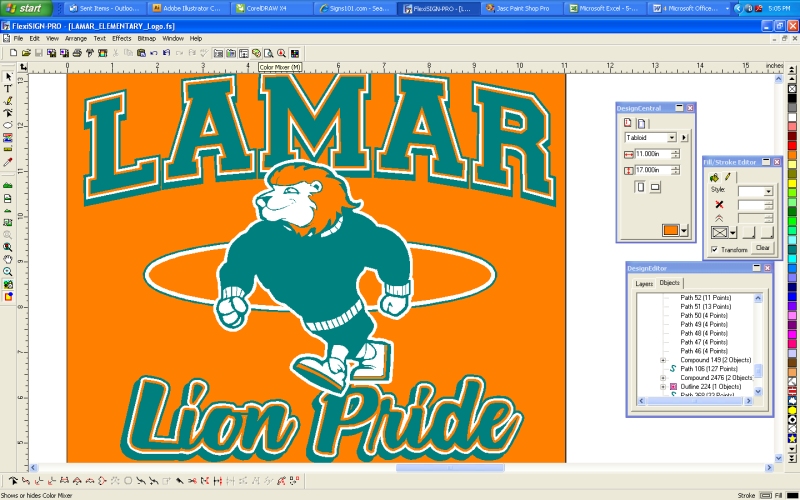This screenshot has height=500, width=800.
Task: Click DesignEditor scroll-down arrow
Action: [758, 391]
